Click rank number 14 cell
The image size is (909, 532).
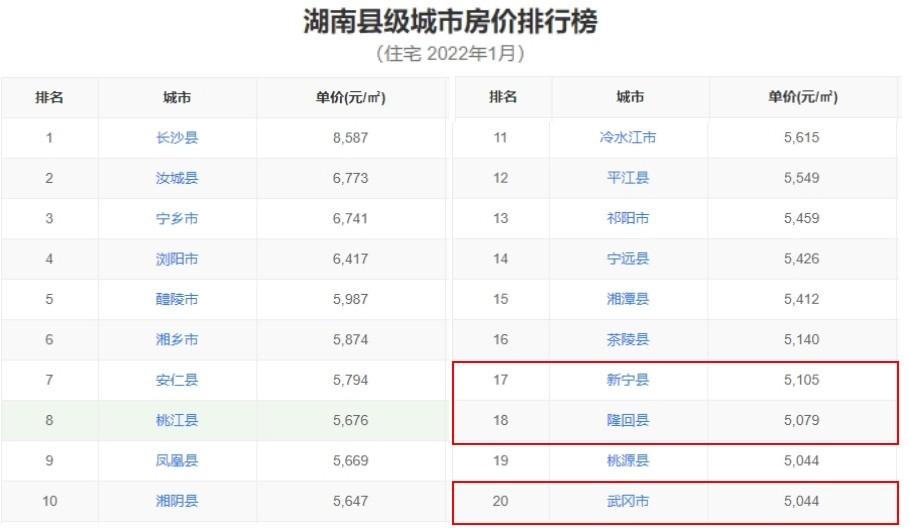pyautogui.click(x=501, y=258)
